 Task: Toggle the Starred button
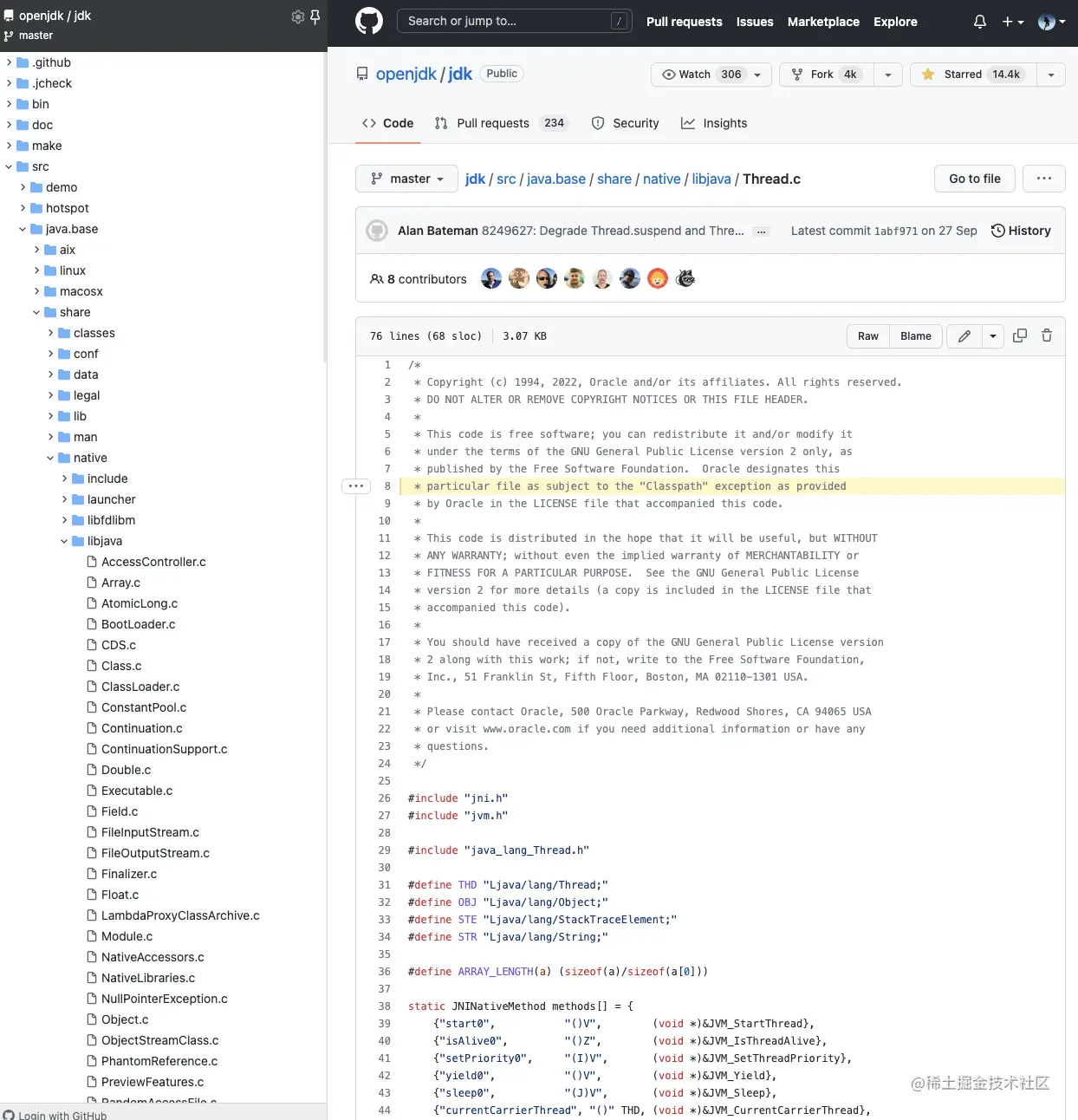[x=972, y=75]
